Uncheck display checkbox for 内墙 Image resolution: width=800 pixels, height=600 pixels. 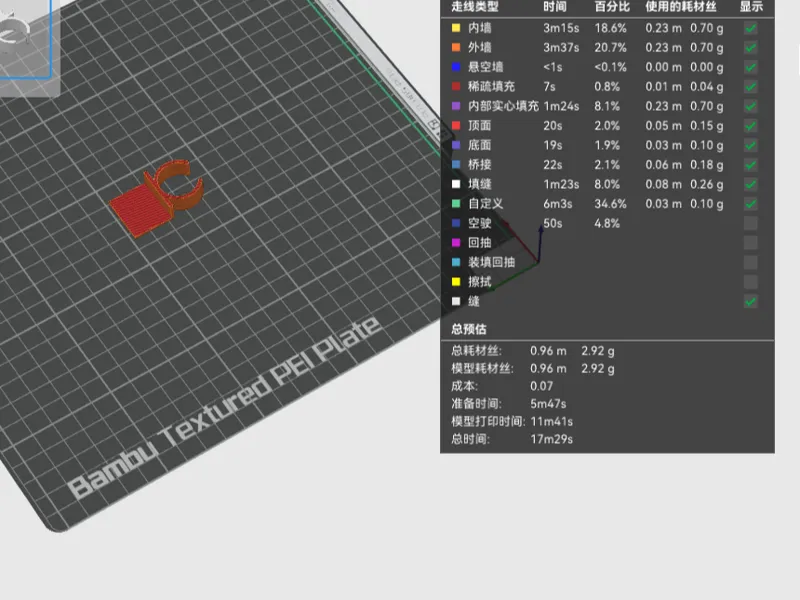tap(751, 28)
